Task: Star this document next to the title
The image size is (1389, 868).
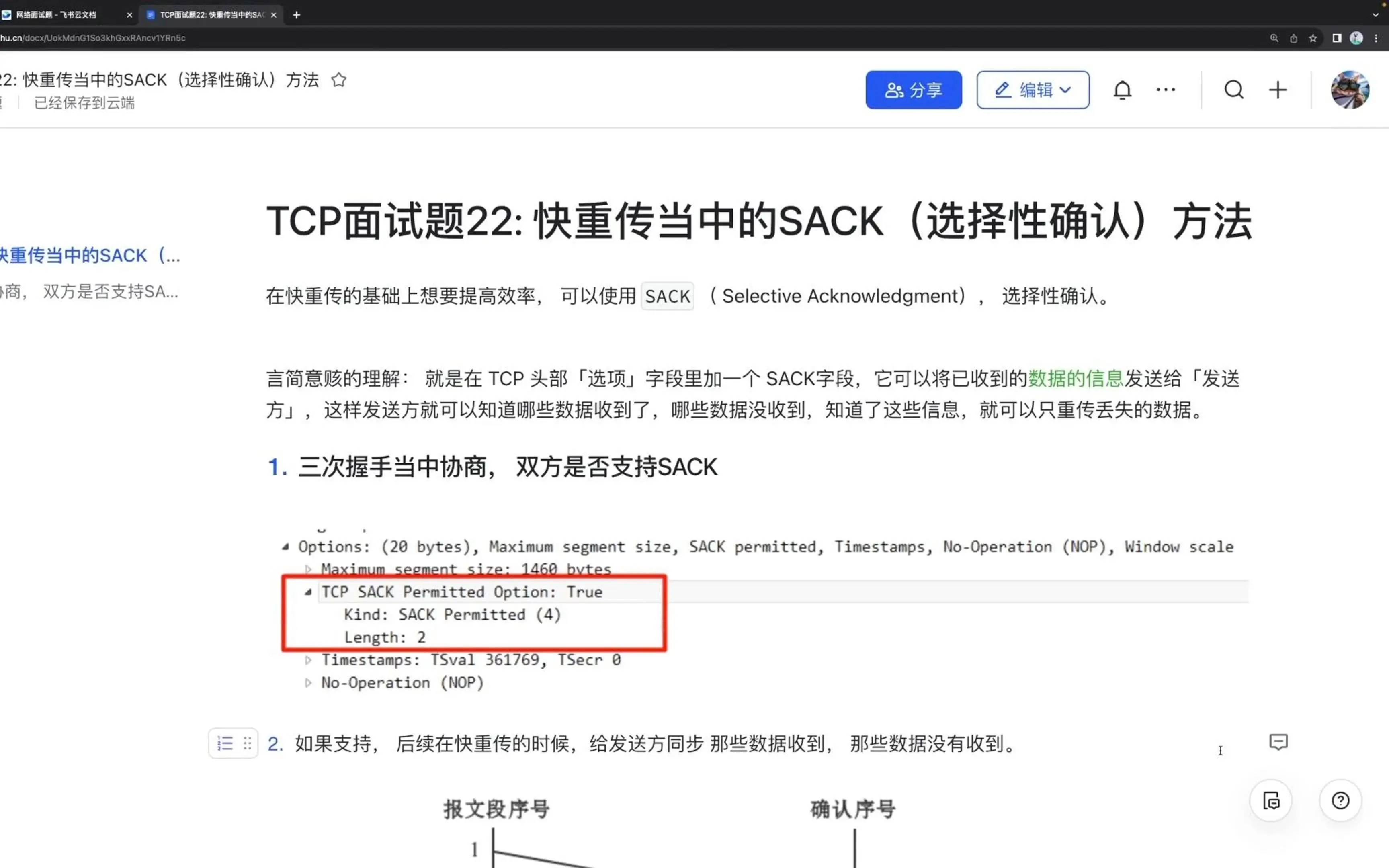Action: tap(339, 80)
